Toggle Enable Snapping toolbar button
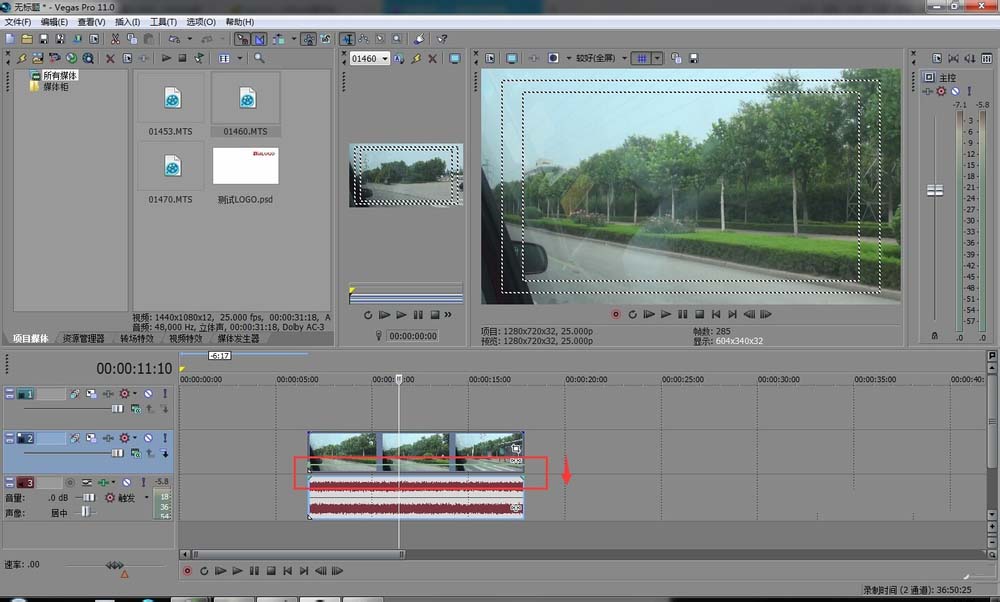 click(x=242, y=39)
